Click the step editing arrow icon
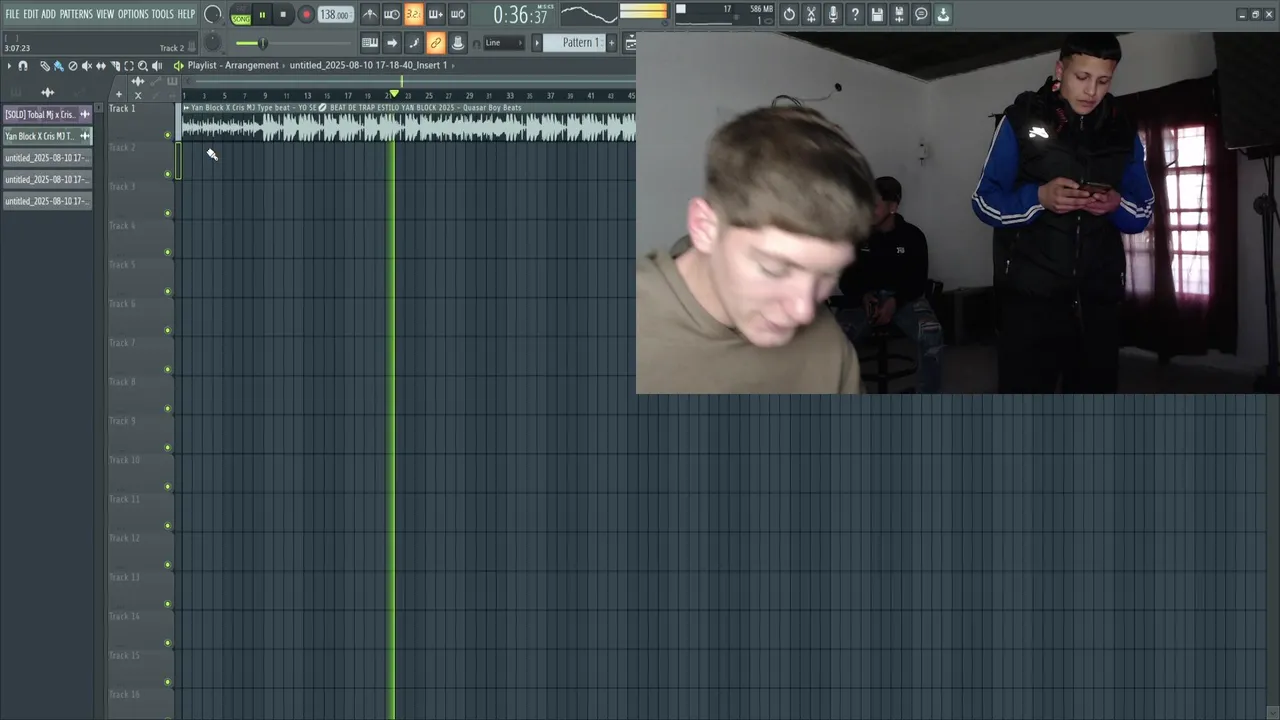 click(392, 43)
